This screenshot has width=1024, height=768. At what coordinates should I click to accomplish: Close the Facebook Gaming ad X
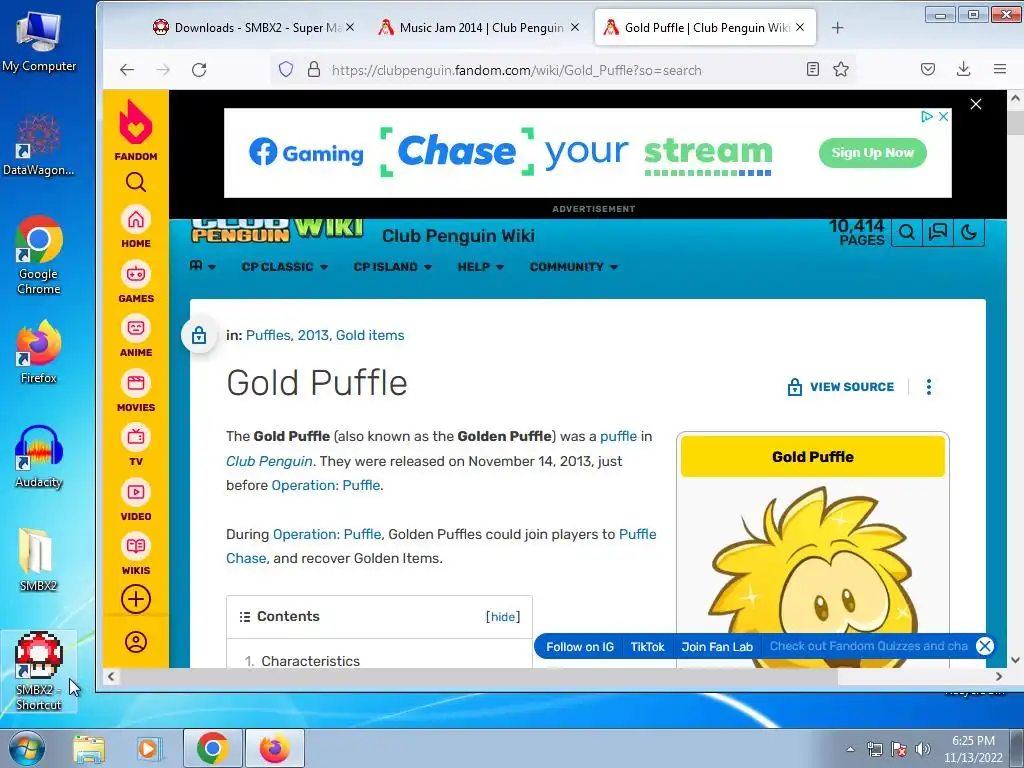944,117
